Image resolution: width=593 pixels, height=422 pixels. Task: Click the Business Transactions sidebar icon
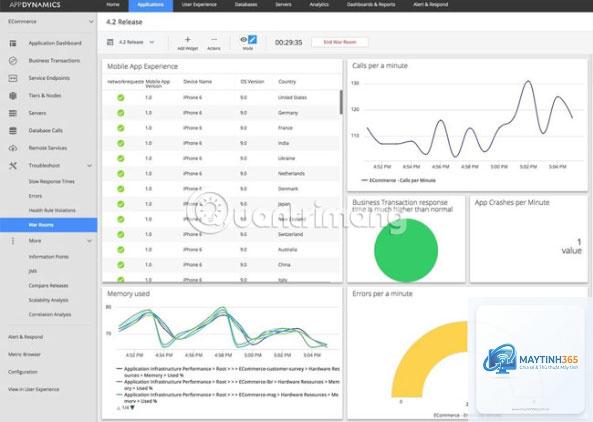13,61
